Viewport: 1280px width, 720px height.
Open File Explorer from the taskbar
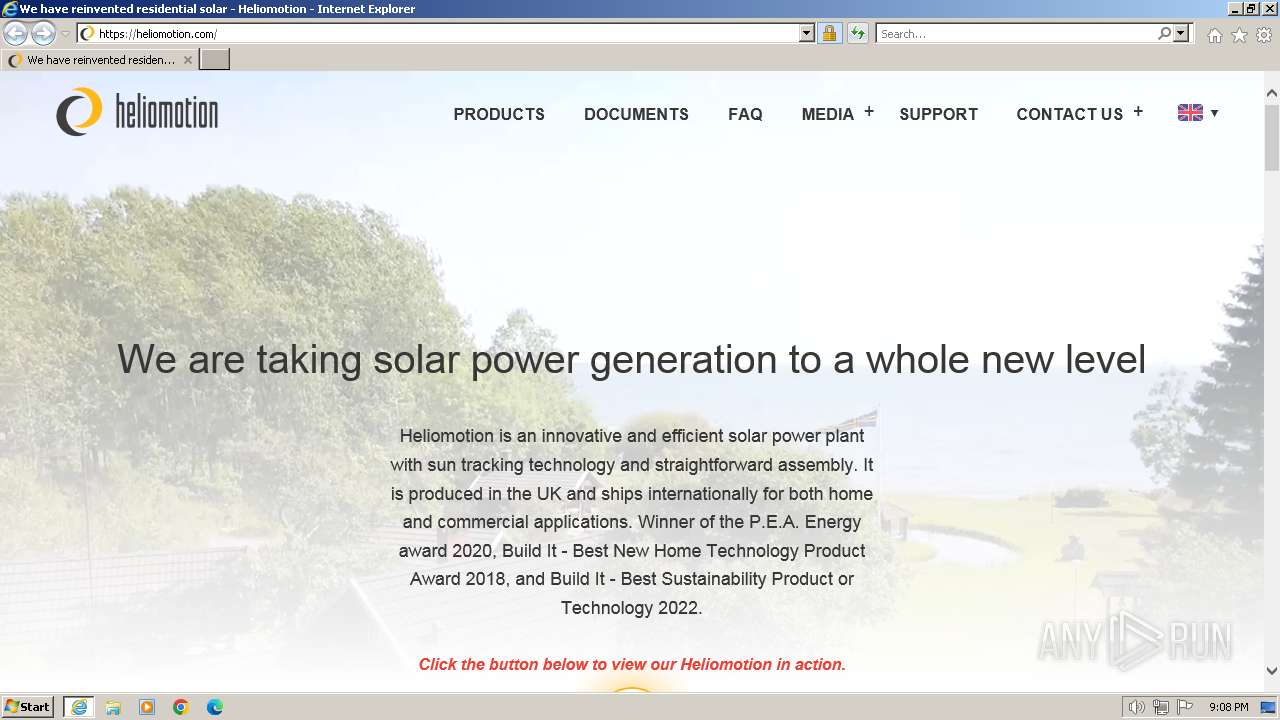[x=113, y=707]
